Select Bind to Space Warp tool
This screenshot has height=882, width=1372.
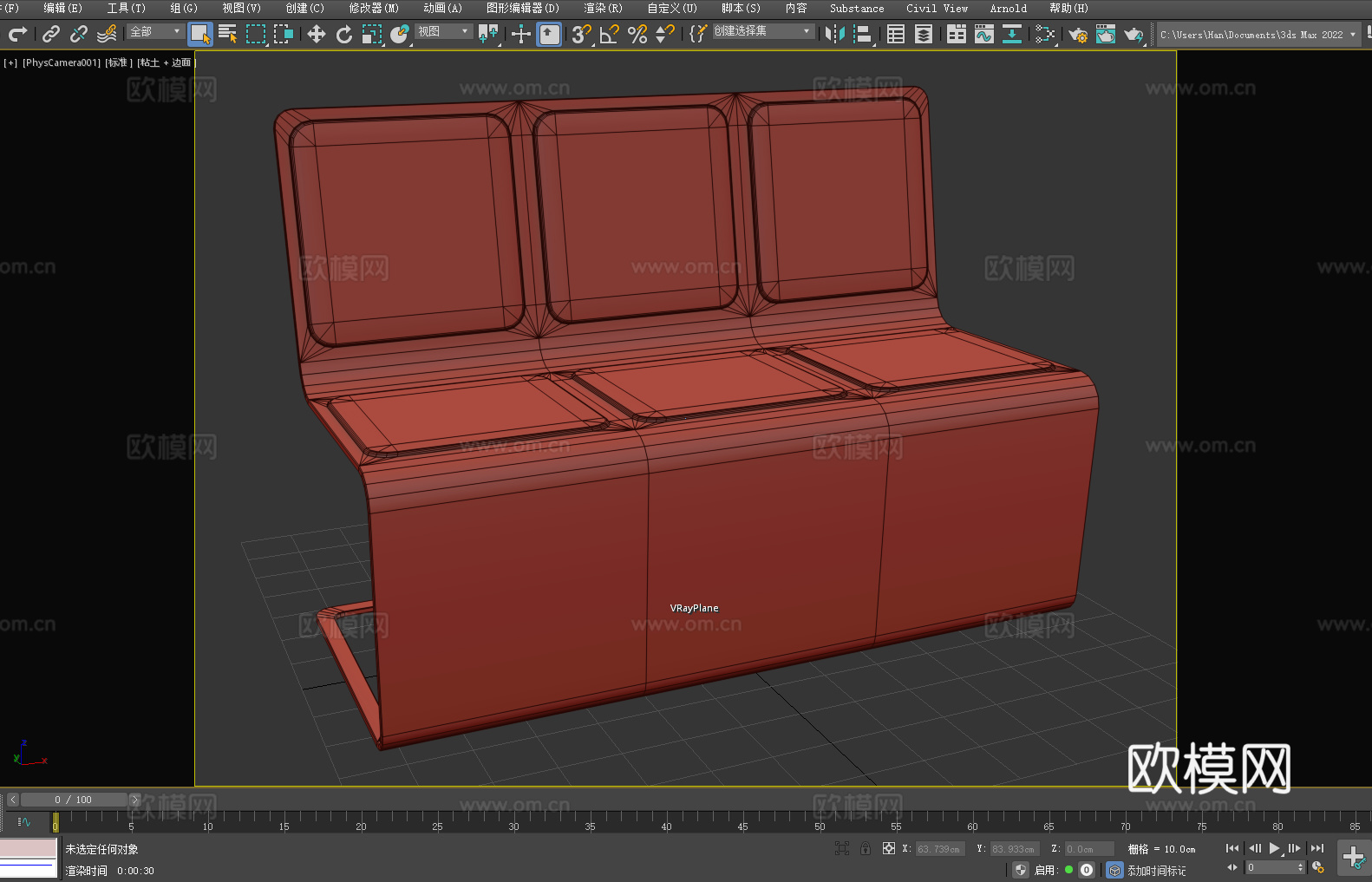point(107,34)
